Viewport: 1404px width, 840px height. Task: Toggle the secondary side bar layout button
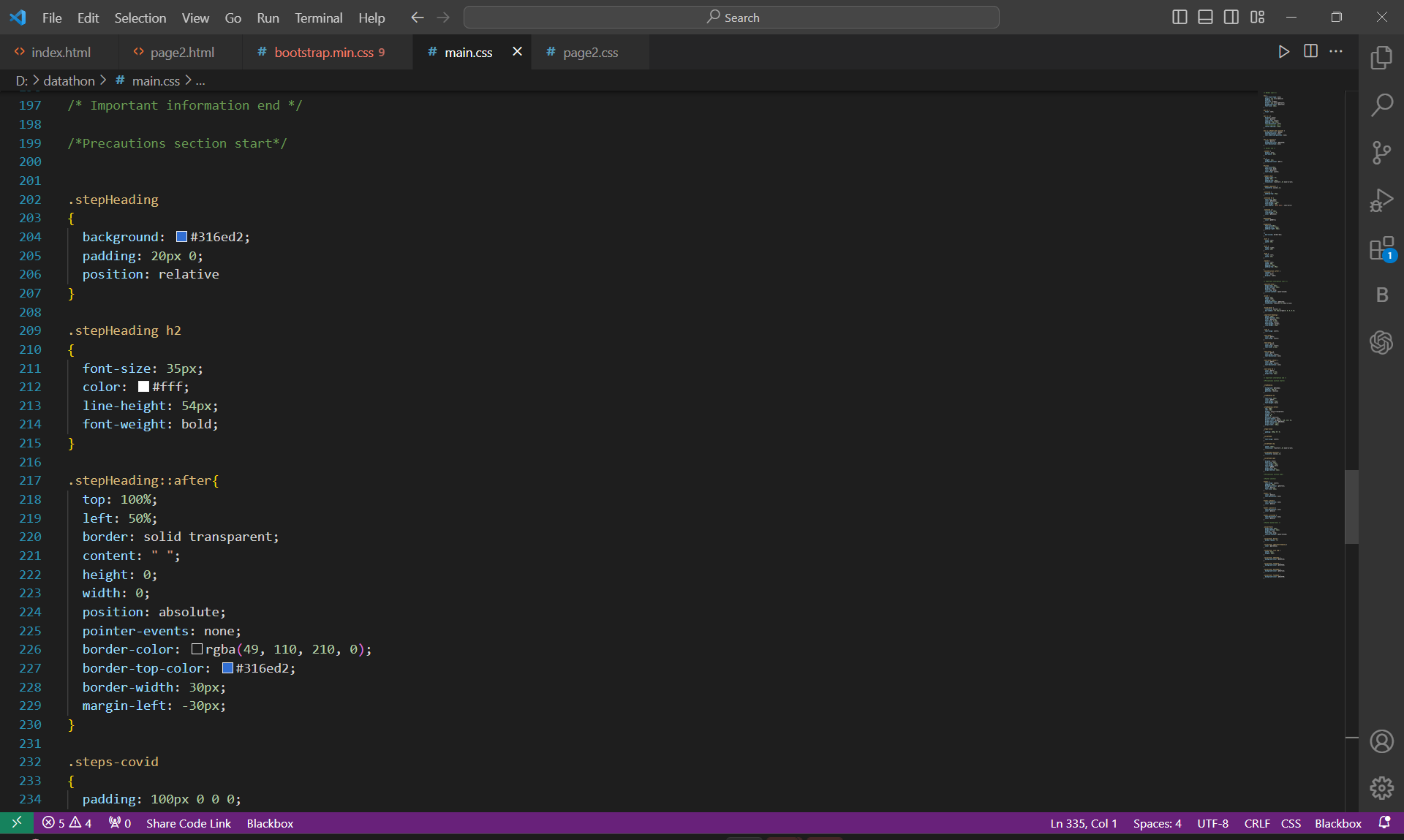(x=1231, y=18)
